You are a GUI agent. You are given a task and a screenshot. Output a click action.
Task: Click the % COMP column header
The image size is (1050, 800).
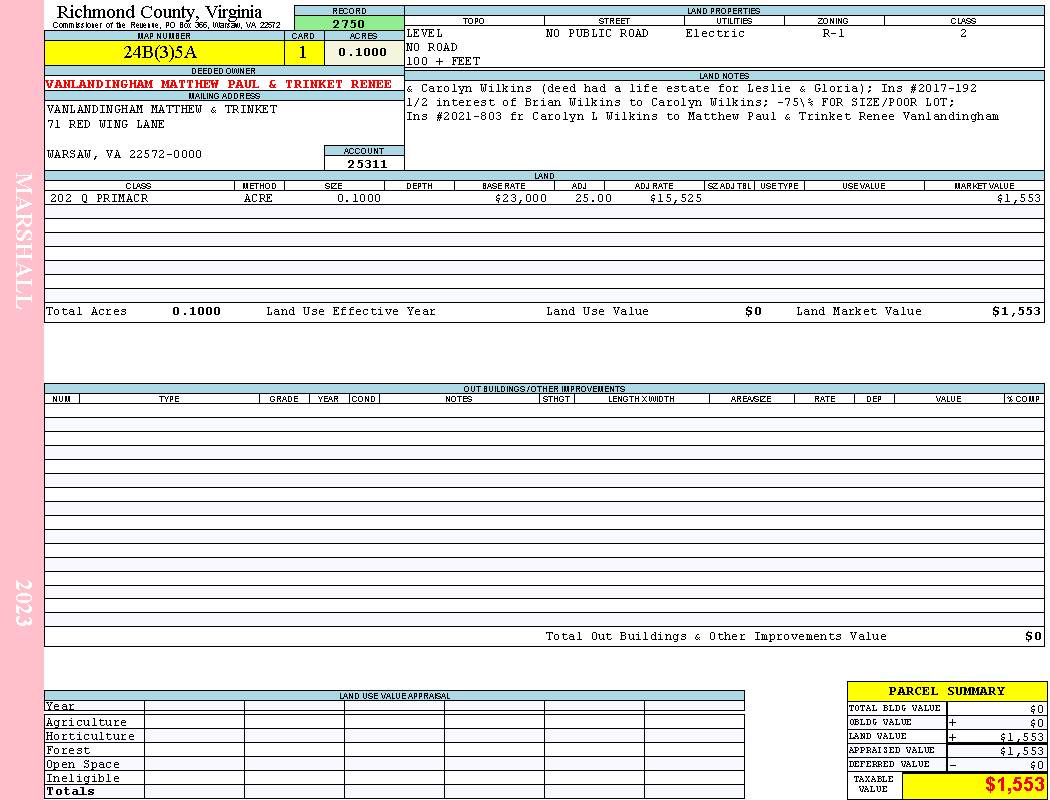coord(1023,399)
